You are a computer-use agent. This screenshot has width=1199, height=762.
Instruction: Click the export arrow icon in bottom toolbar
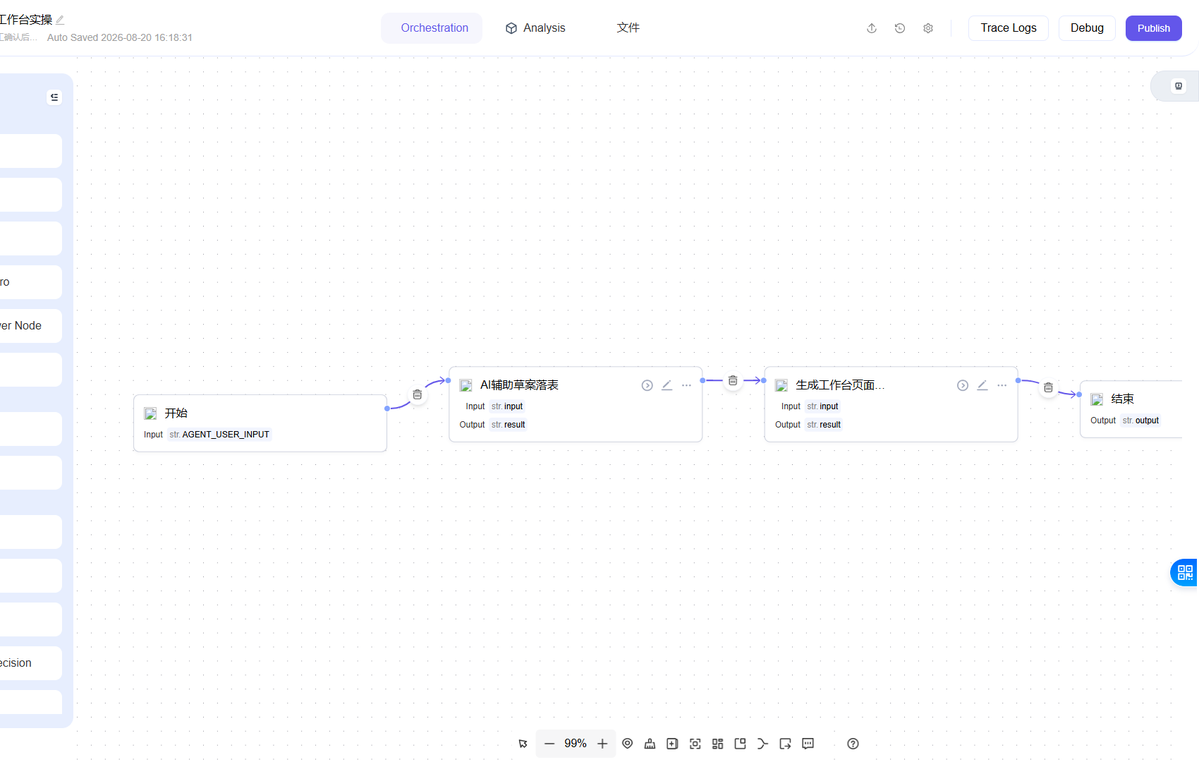coord(785,744)
